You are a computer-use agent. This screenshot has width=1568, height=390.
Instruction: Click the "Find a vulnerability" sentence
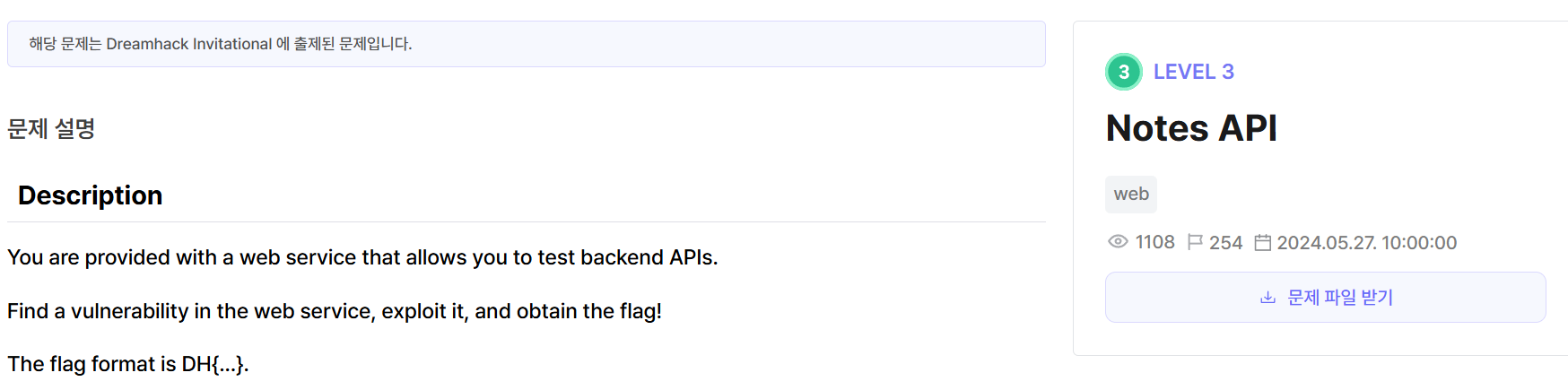334,311
